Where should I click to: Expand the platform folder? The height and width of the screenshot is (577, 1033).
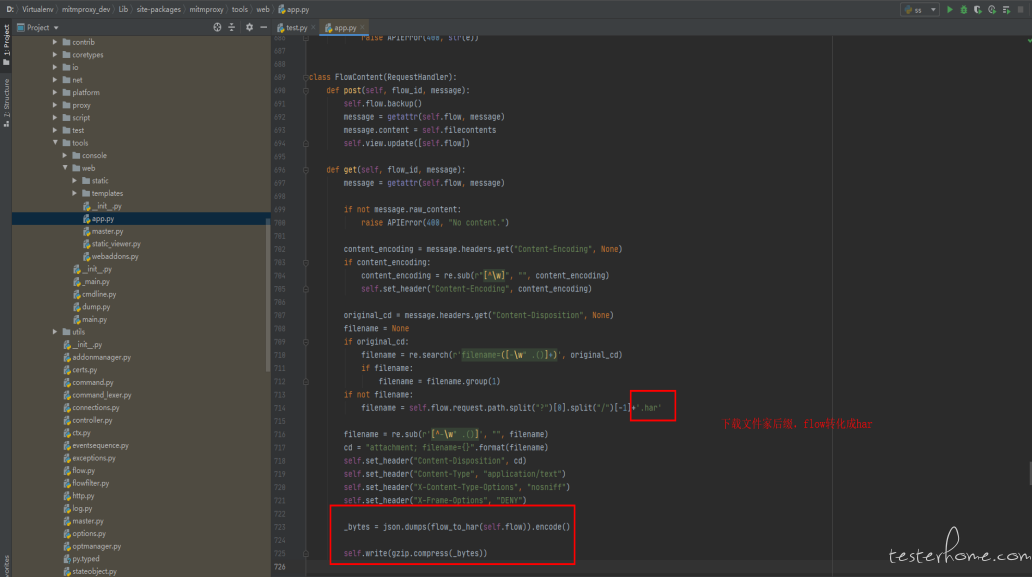coord(55,92)
